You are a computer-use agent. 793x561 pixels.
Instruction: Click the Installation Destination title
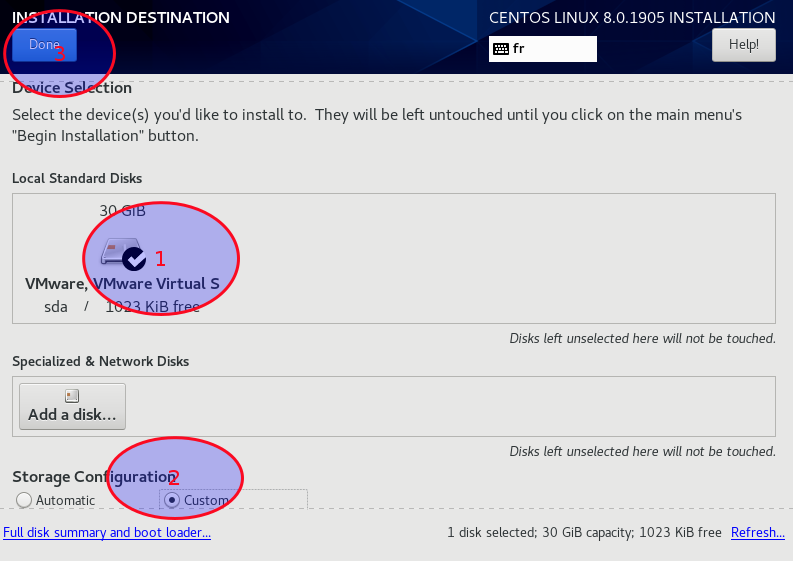point(121,18)
